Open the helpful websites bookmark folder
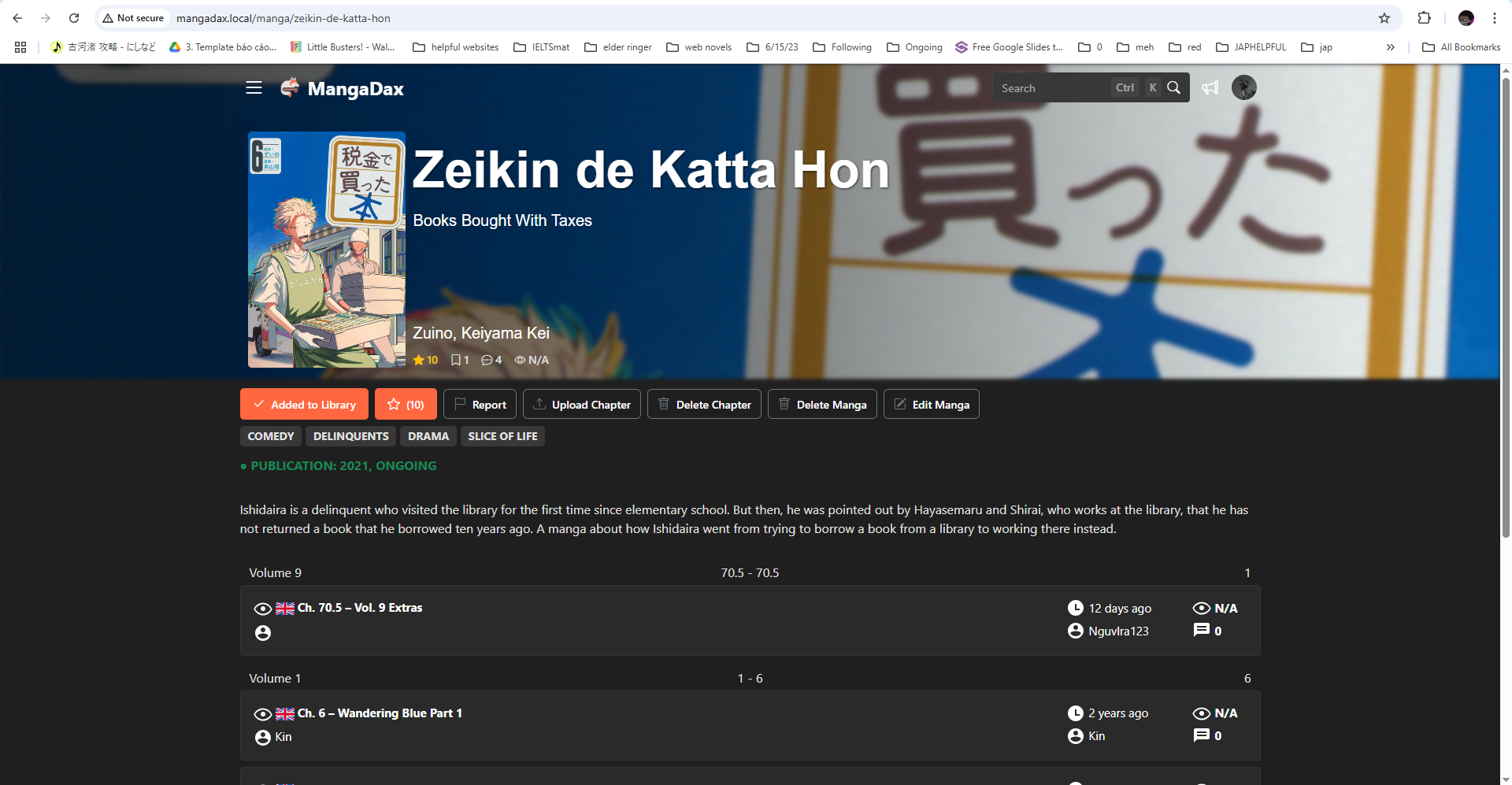Screen dimensions: 1512x785 tap(456, 47)
